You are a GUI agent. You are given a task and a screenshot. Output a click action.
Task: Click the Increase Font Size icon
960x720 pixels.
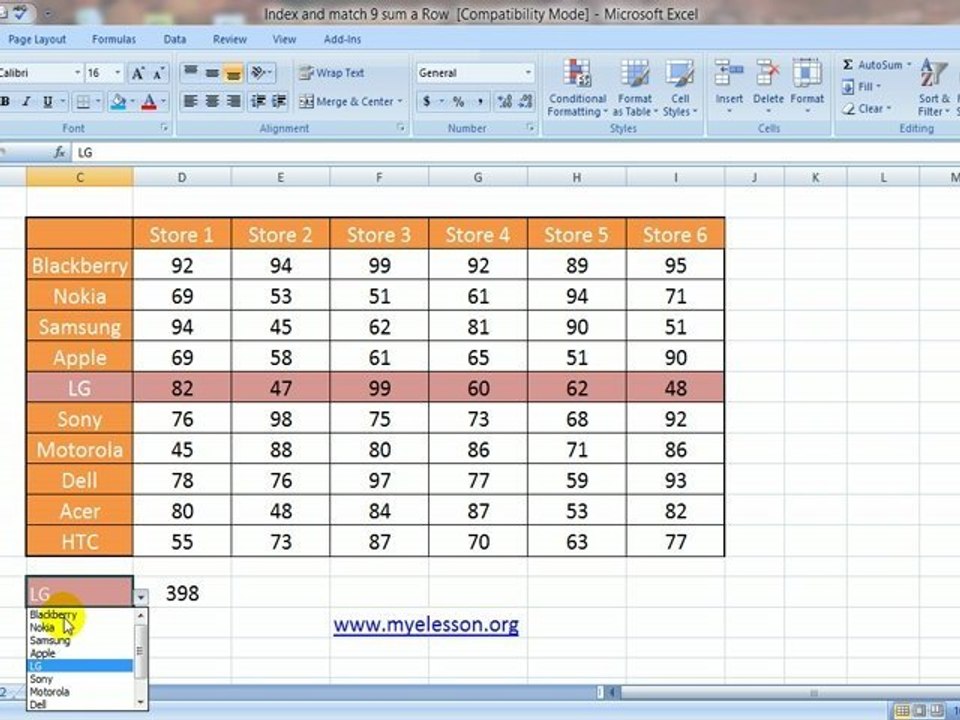pyautogui.click(x=138, y=73)
